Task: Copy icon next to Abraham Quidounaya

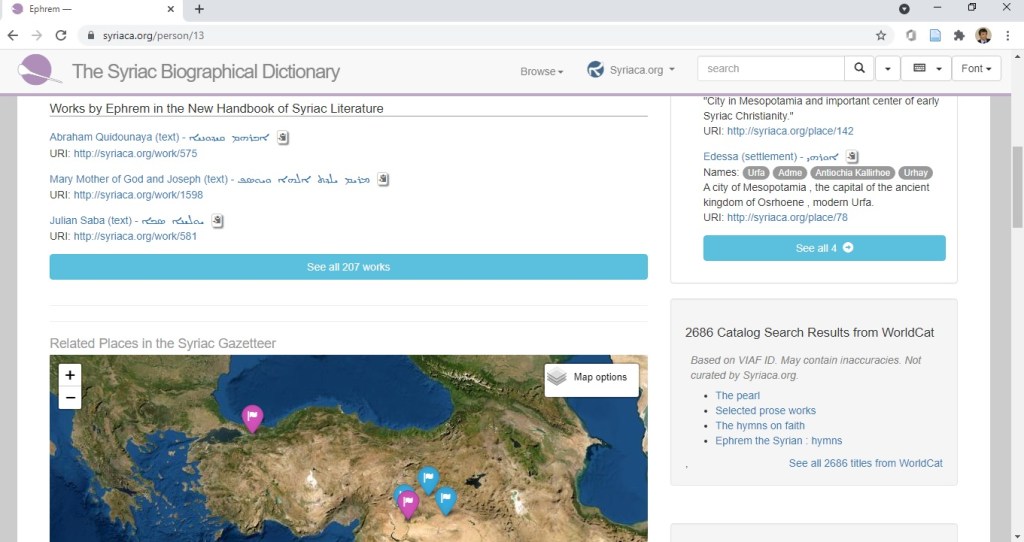Action: [x=283, y=137]
